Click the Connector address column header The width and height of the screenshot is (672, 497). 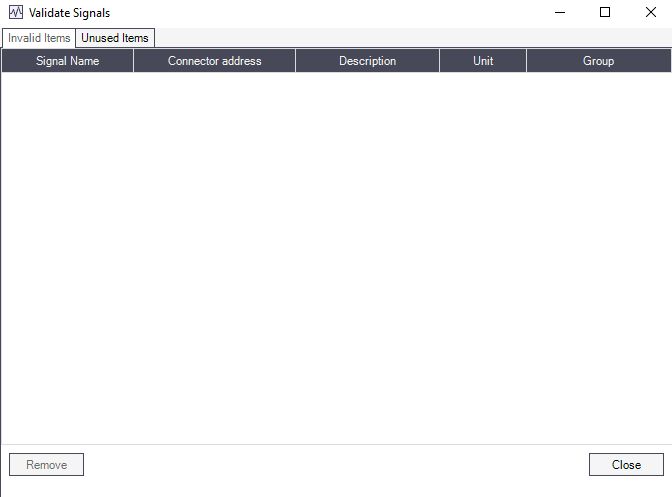click(214, 61)
